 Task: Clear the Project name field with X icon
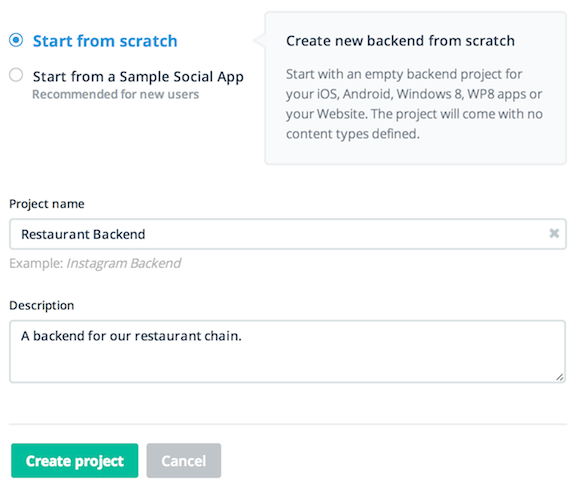click(x=554, y=234)
